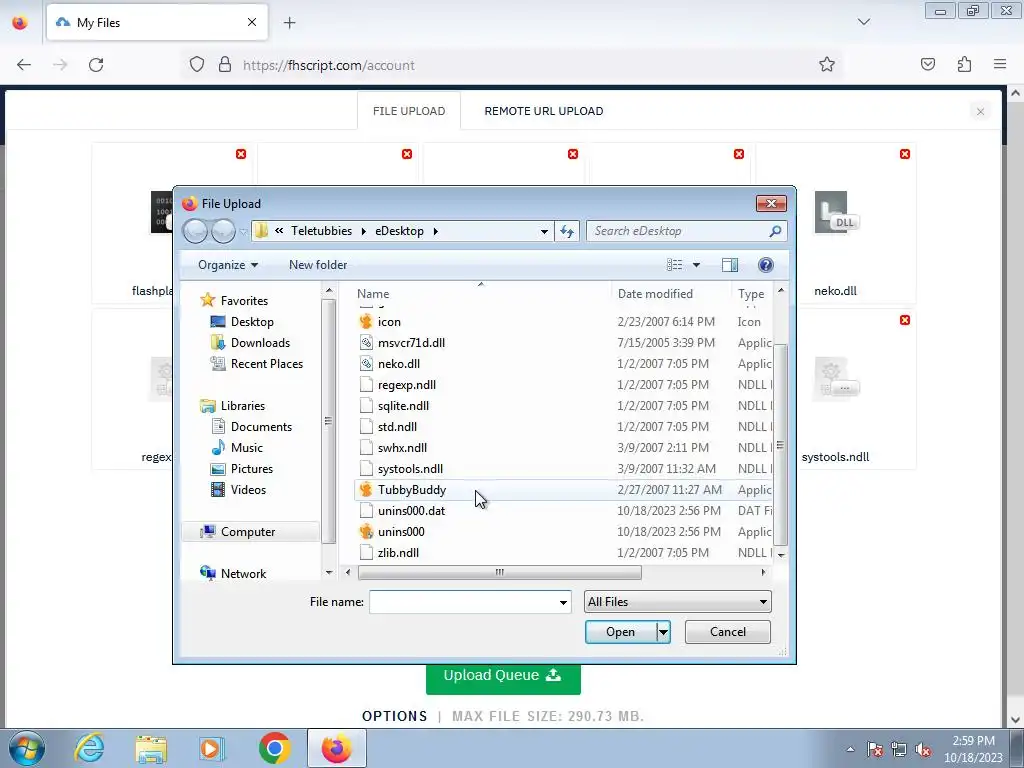Select the TubbyBuddy application file
The image size is (1024, 768).
(411, 490)
